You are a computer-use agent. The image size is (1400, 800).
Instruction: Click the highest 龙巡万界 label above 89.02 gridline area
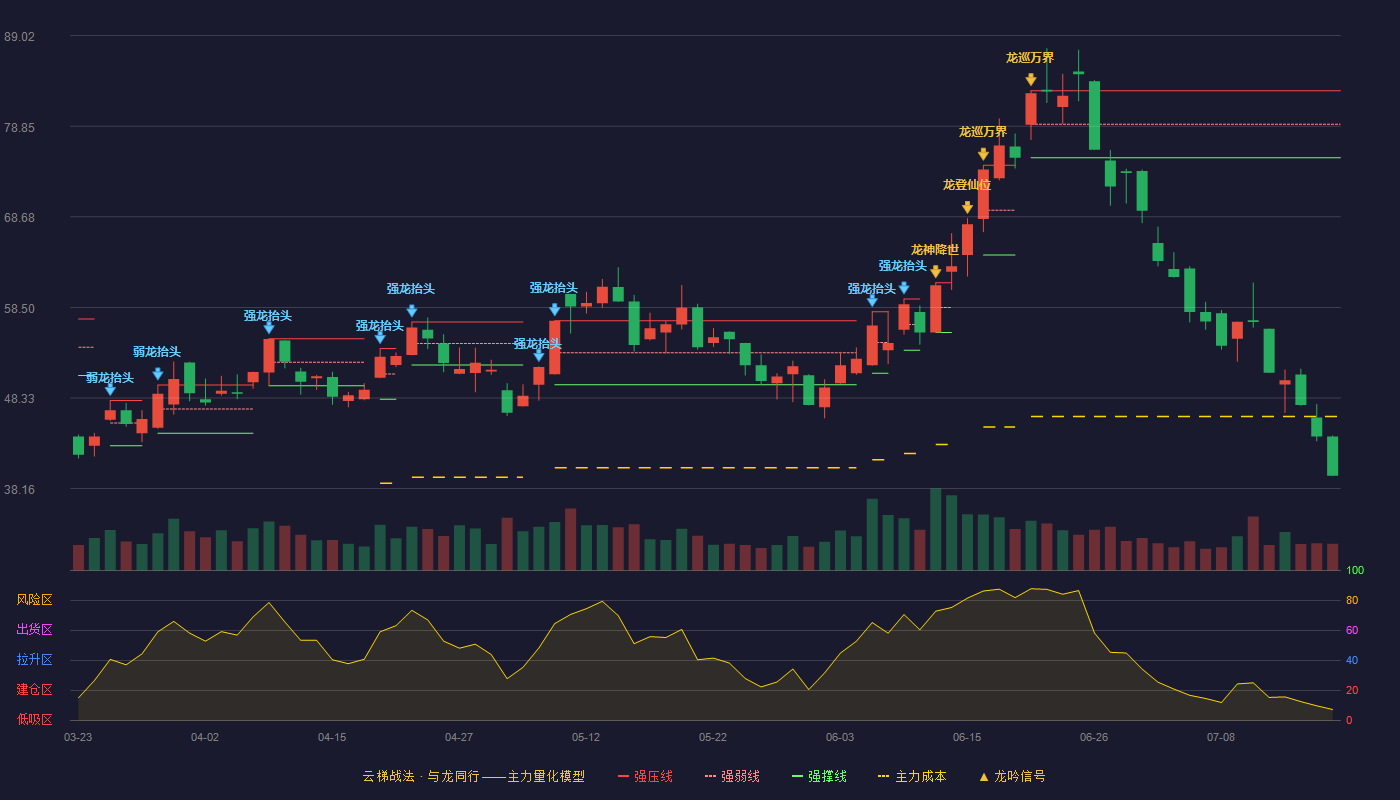click(x=1030, y=58)
